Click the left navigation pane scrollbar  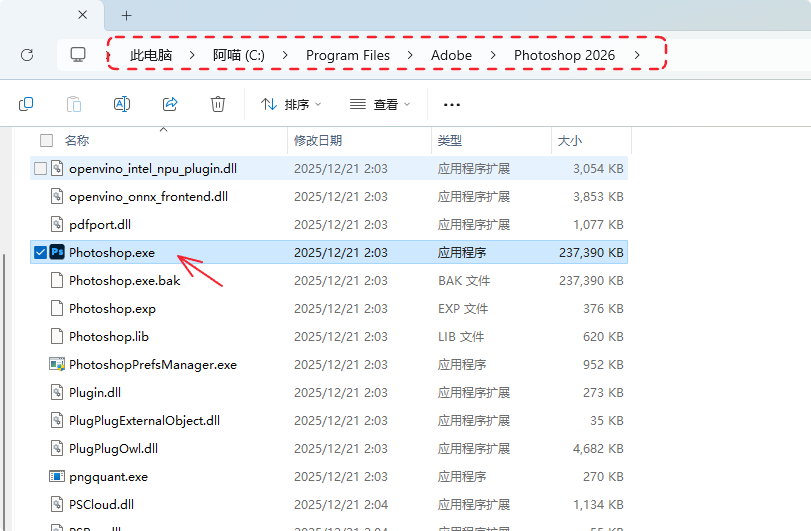point(5,392)
